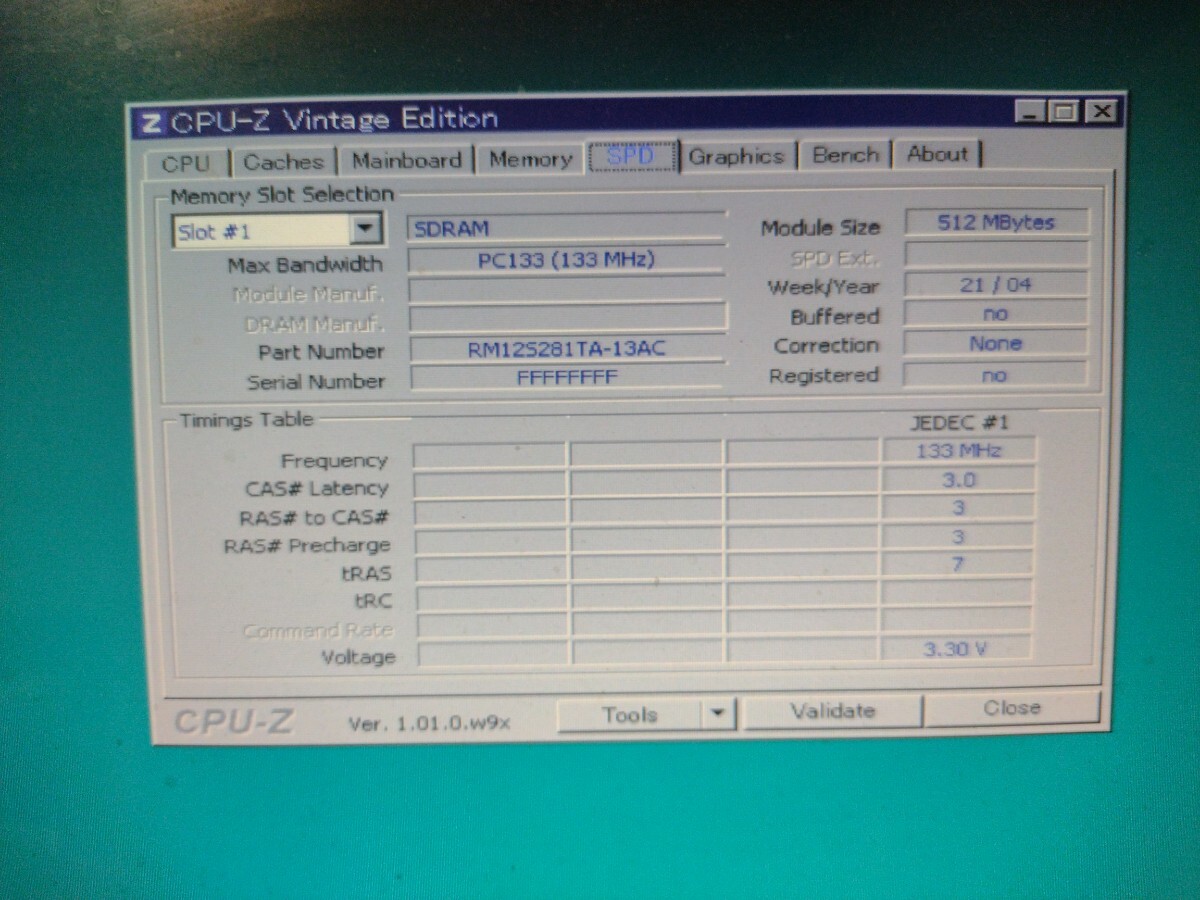The height and width of the screenshot is (900, 1200).
Task: Click the CPU-Z title bar Z icon
Action: [x=151, y=123]
